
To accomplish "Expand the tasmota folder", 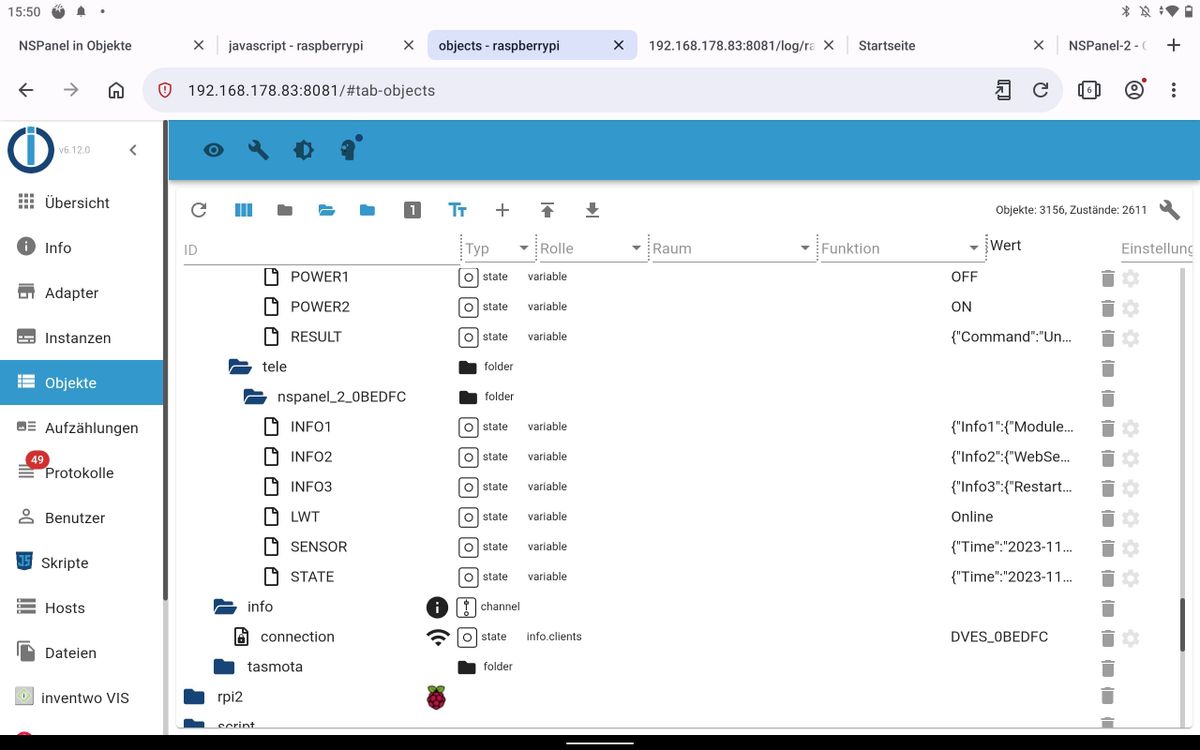I will point(224,667).
